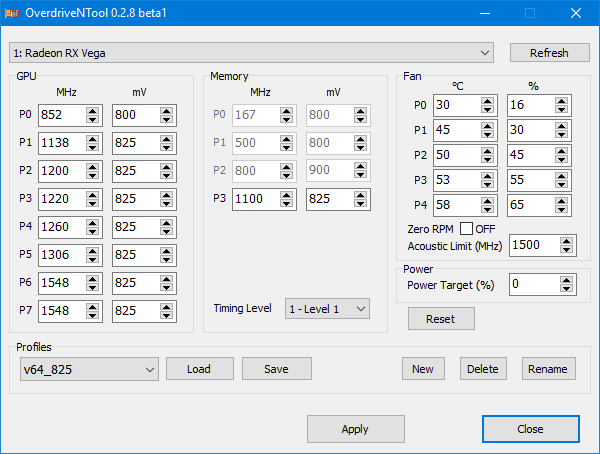Decrease Memory P3 mV with down arrow
600x454 pixels.
point(360,203)
